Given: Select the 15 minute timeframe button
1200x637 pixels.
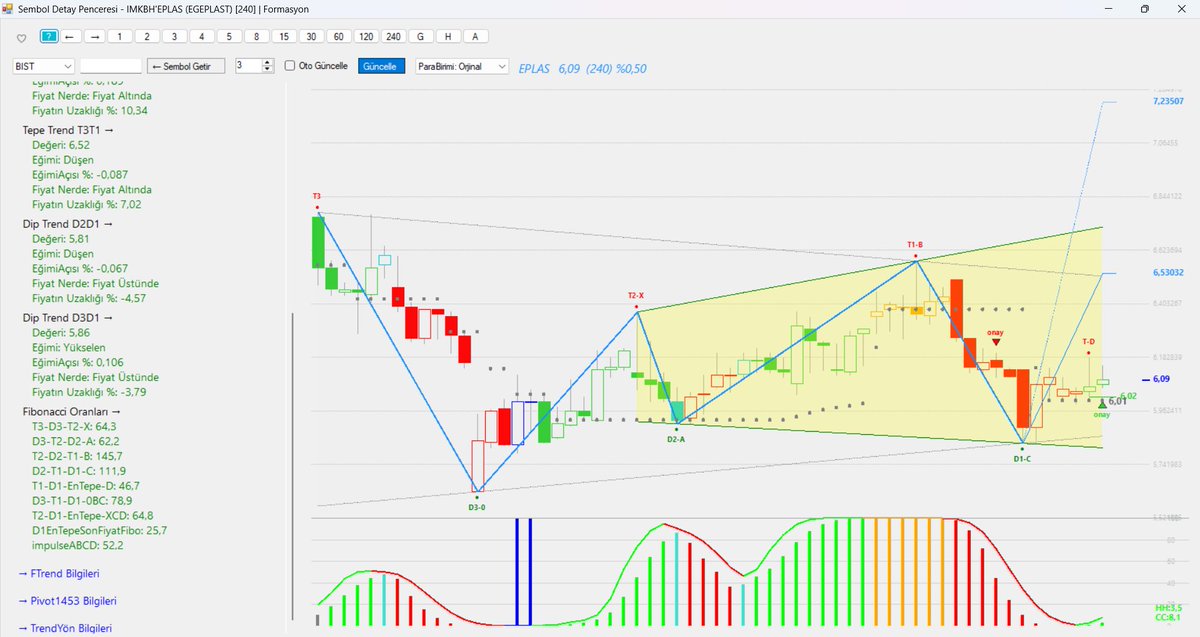Looking at the screenshot, I should tap(284, 36).
